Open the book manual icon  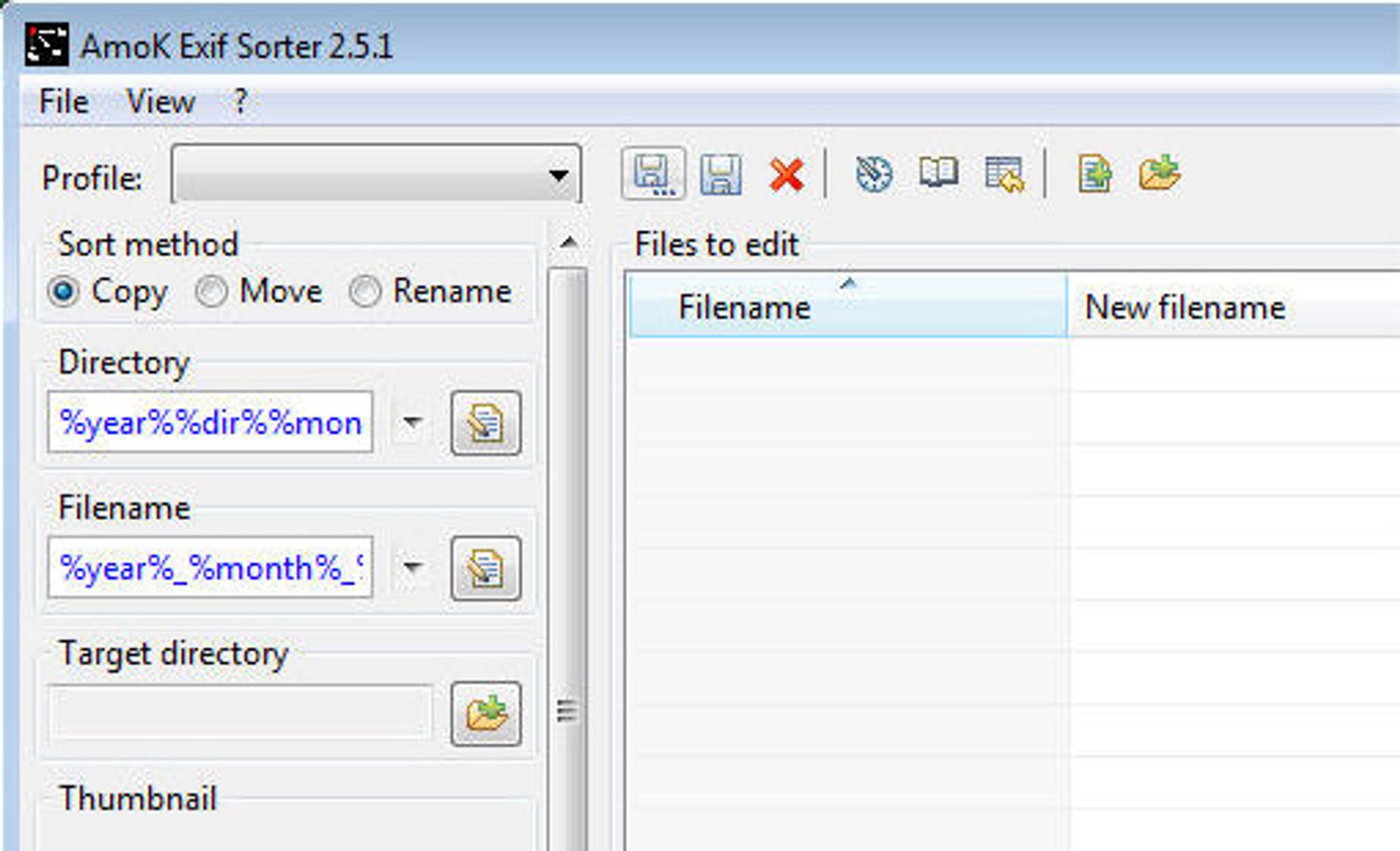pos(938,173)
